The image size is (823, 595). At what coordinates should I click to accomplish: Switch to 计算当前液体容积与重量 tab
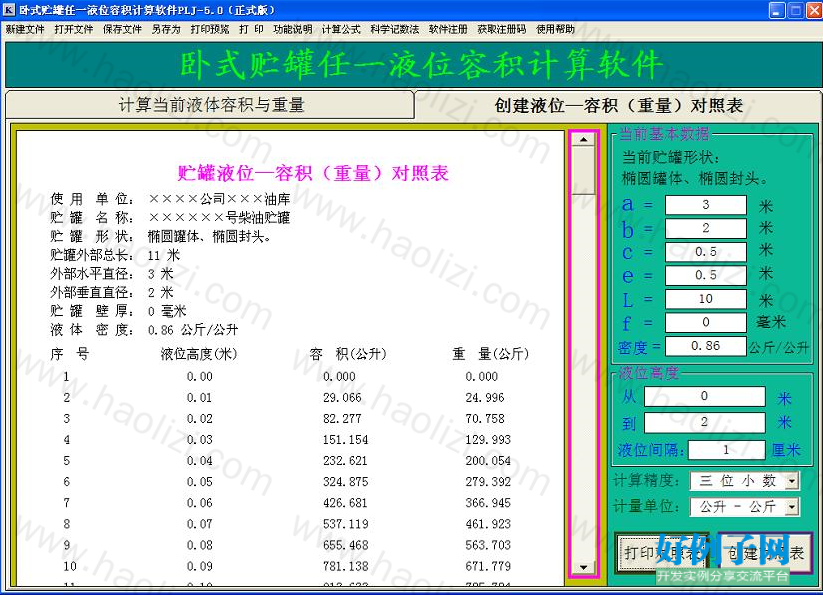click(x=210, y=105)
